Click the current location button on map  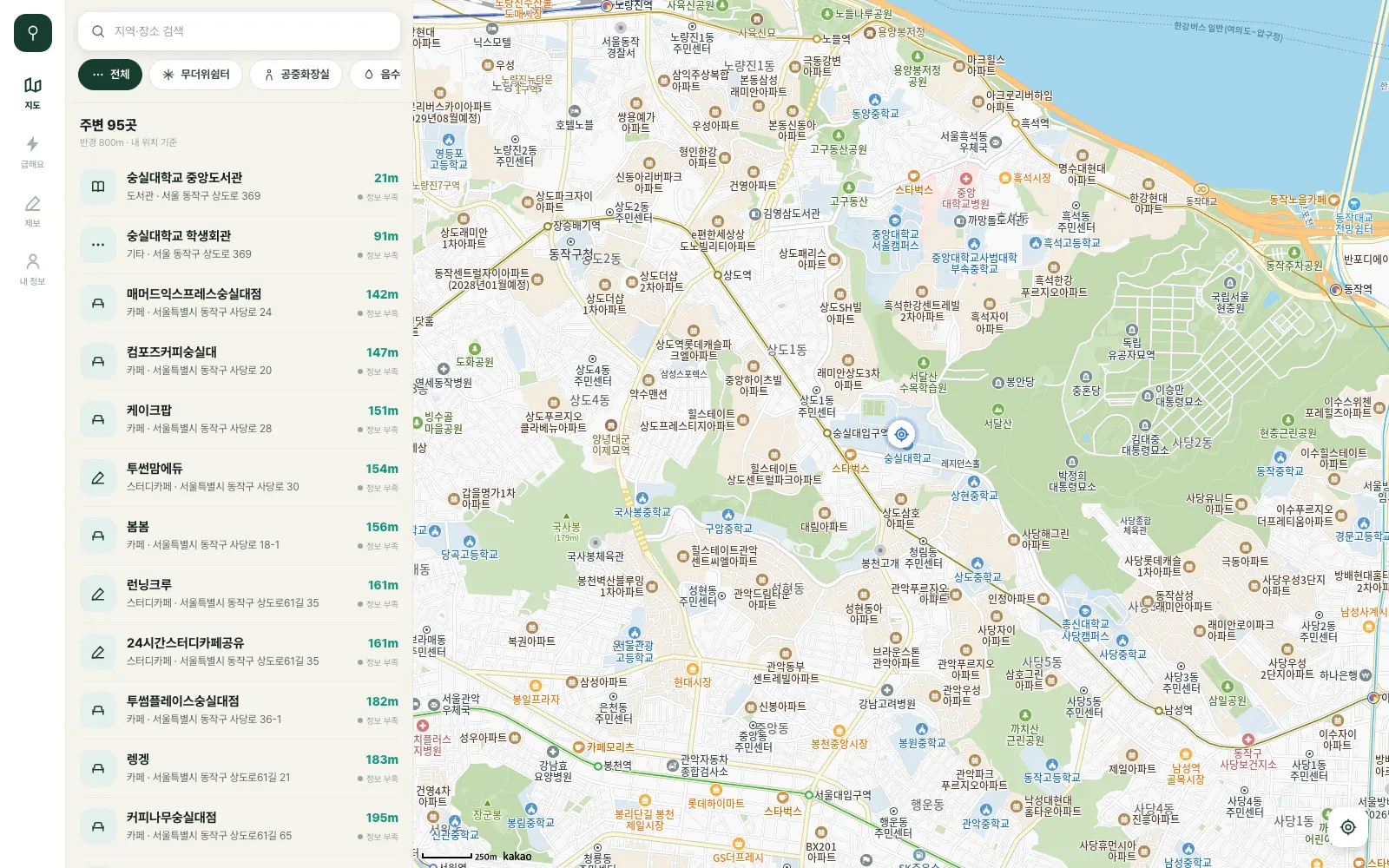coord(1348,827)
